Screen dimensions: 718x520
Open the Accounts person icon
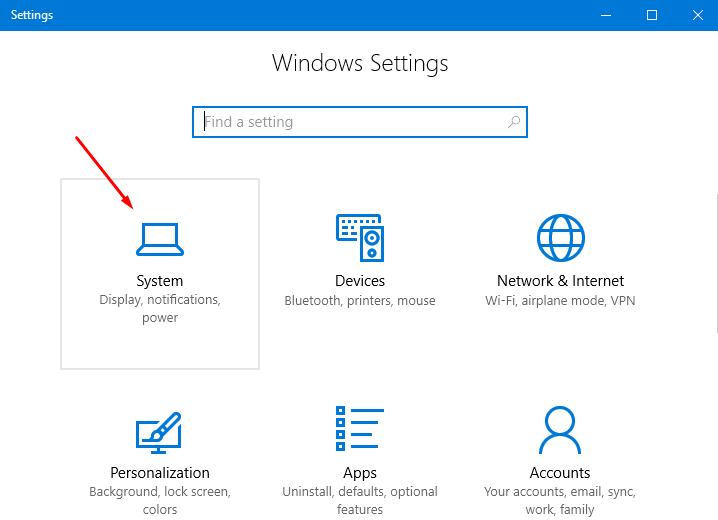point(560,430)
